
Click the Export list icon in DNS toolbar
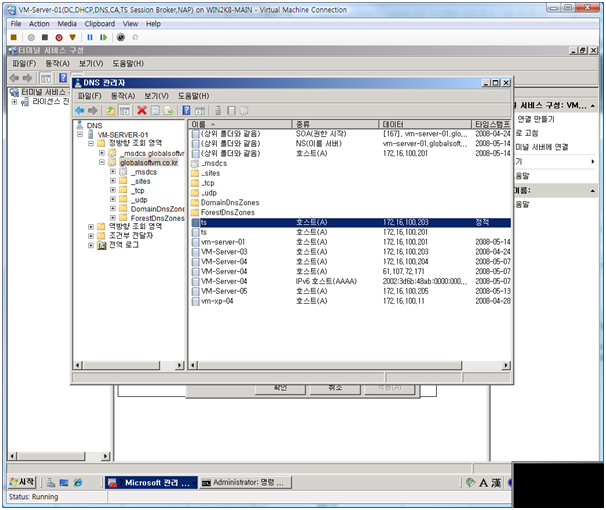169,111
